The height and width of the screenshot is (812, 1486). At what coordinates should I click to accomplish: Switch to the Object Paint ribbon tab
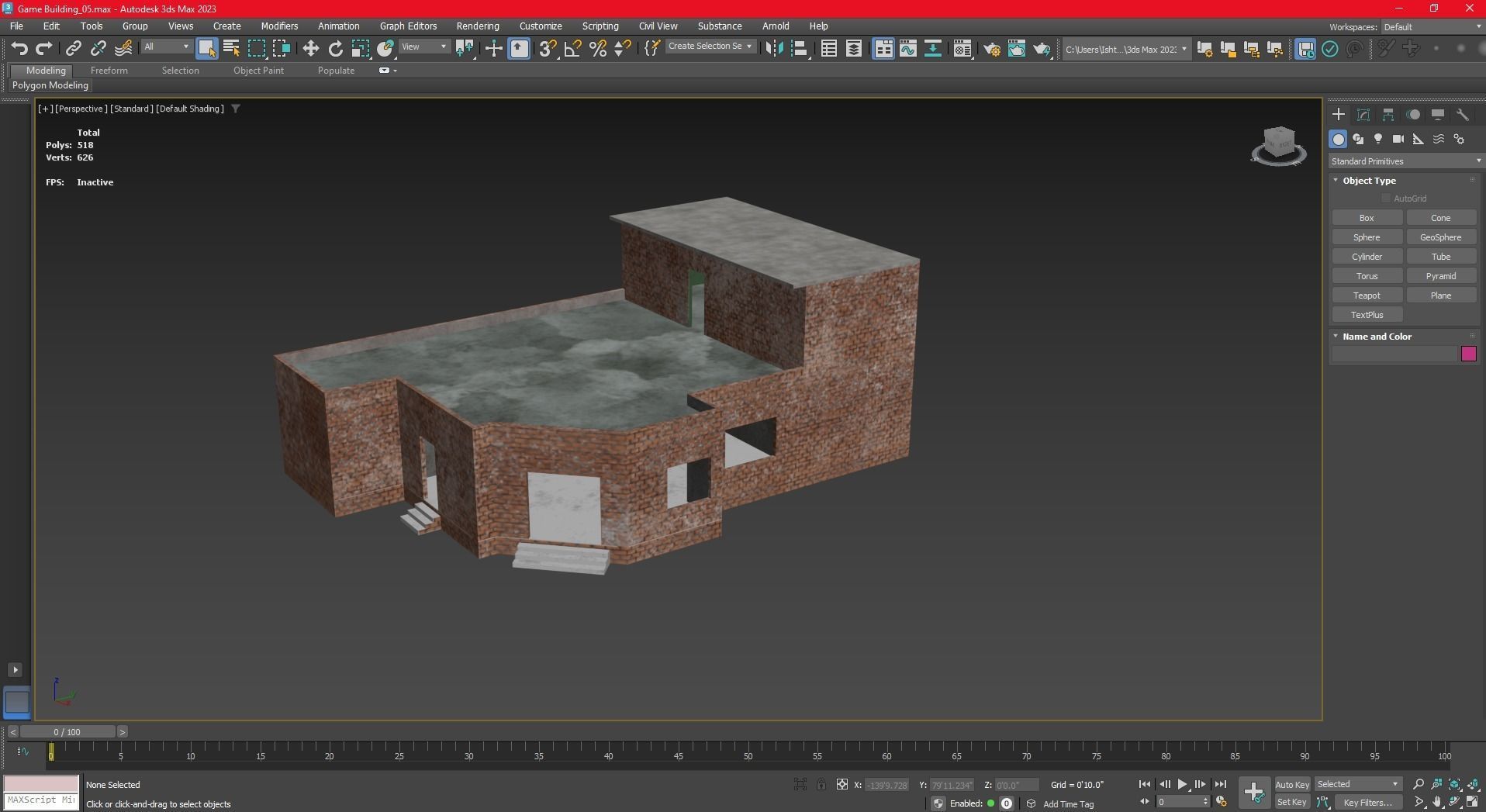tap(258, 71)
